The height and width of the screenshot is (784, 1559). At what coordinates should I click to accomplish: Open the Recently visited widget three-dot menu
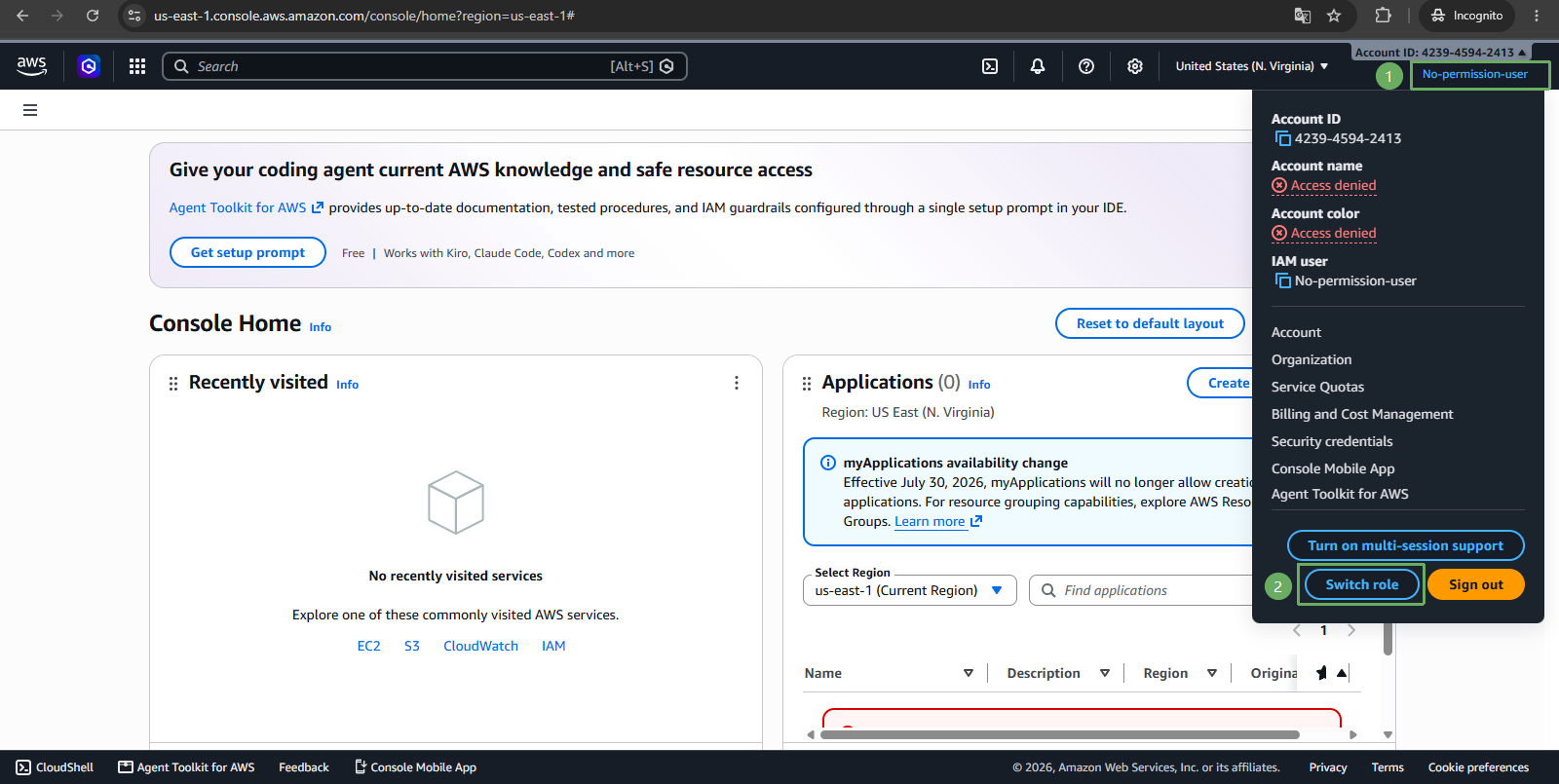[737, 383]
